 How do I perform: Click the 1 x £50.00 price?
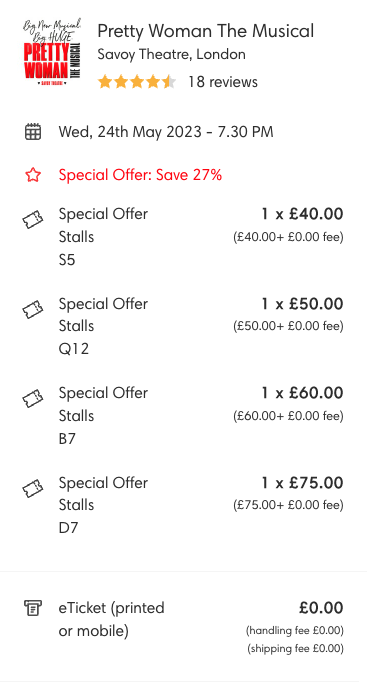[x=302, y=304]
